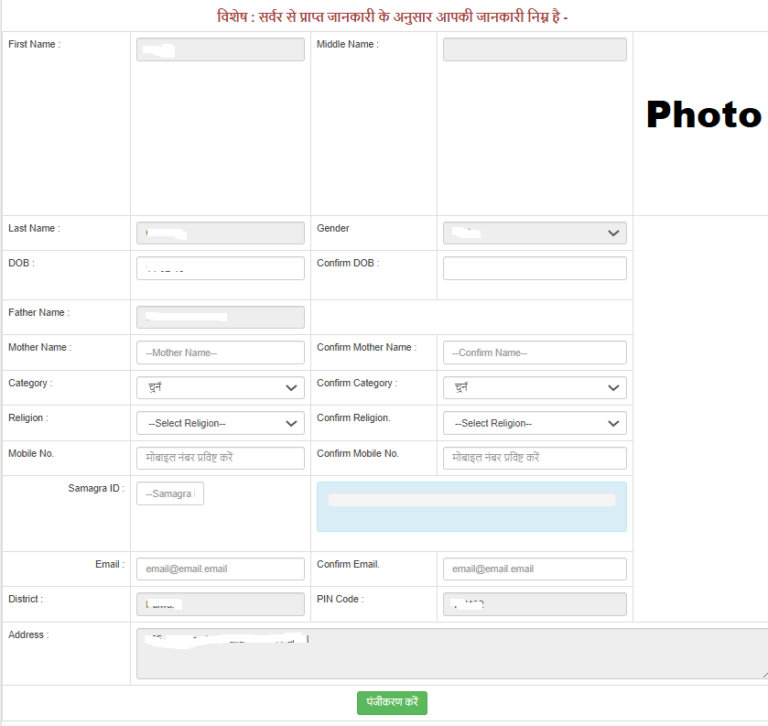The image size is (768, 726).
Task: Click the green पंजीकरण करें button
Action: pyautogui.click(x=392, y=702)
